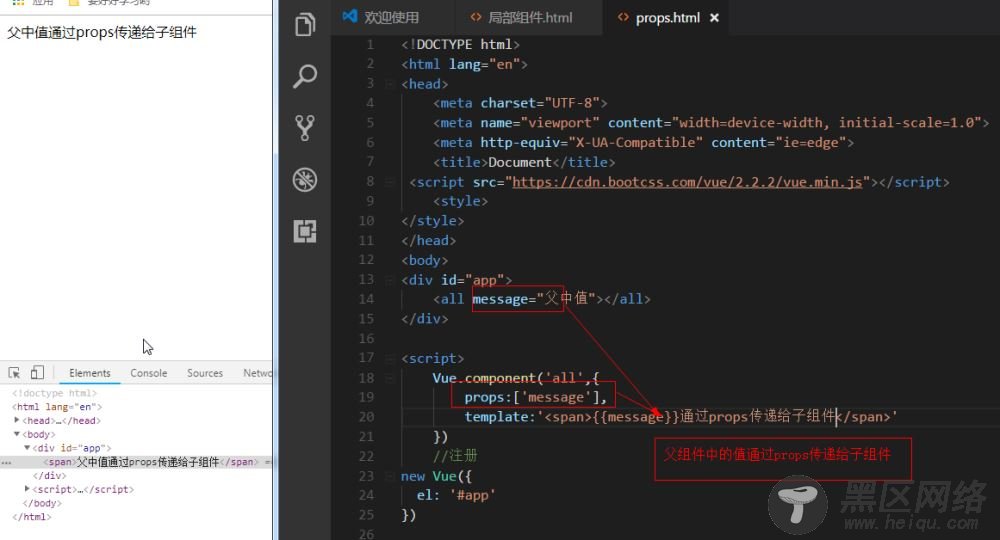Click the <title>Document</title> code line

click(x=524, y=163)
